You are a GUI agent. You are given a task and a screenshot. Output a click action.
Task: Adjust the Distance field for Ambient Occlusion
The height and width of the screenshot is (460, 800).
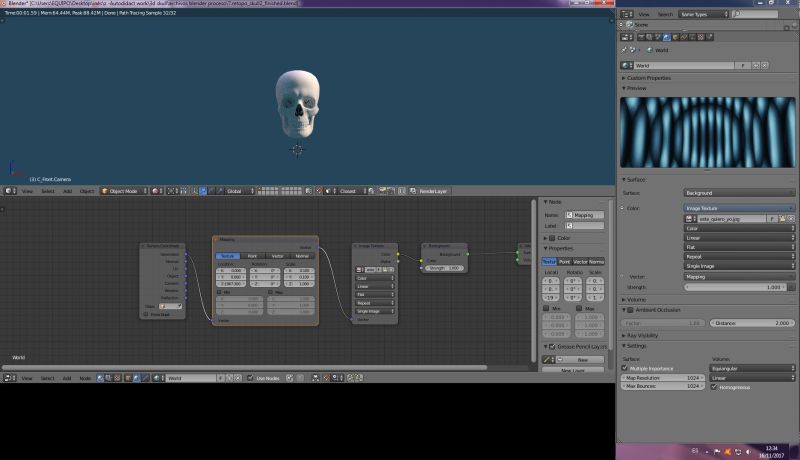tap(752, 323)
